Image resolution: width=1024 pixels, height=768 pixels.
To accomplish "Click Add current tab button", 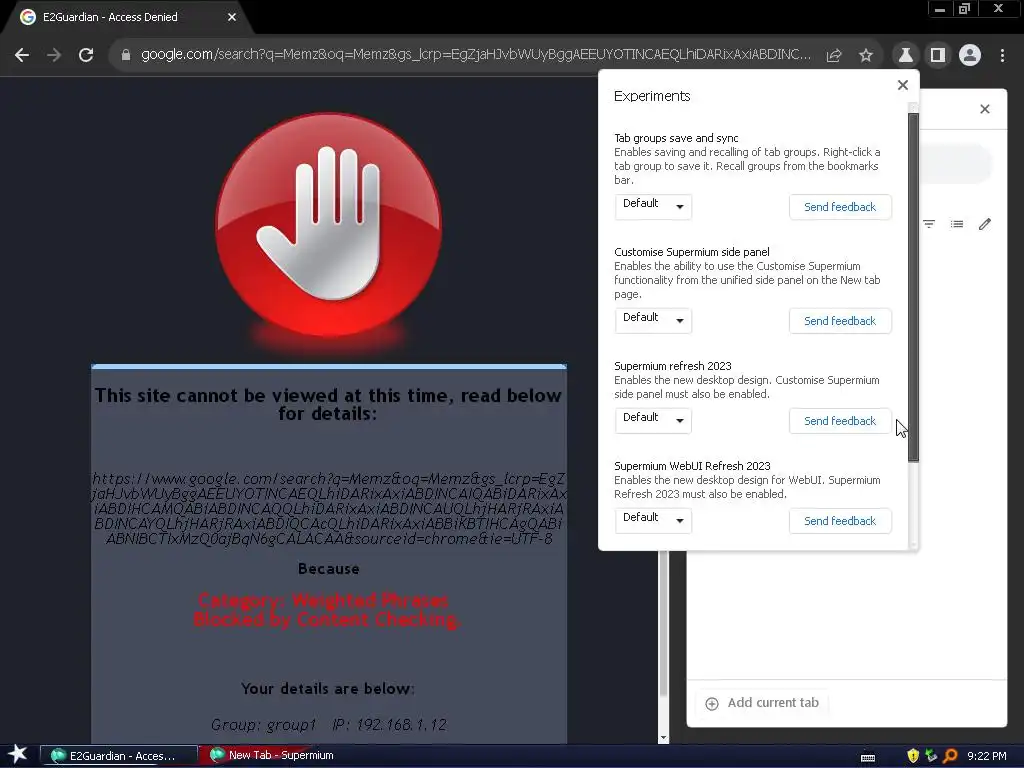I will tap(762, 703).
